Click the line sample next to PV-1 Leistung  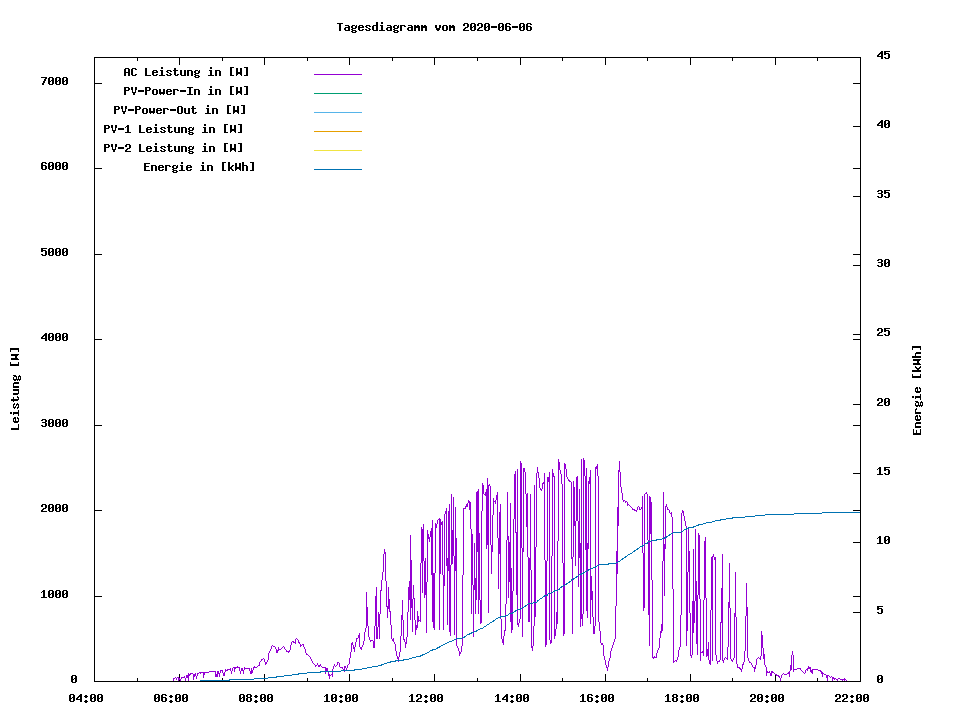point(337,131)
